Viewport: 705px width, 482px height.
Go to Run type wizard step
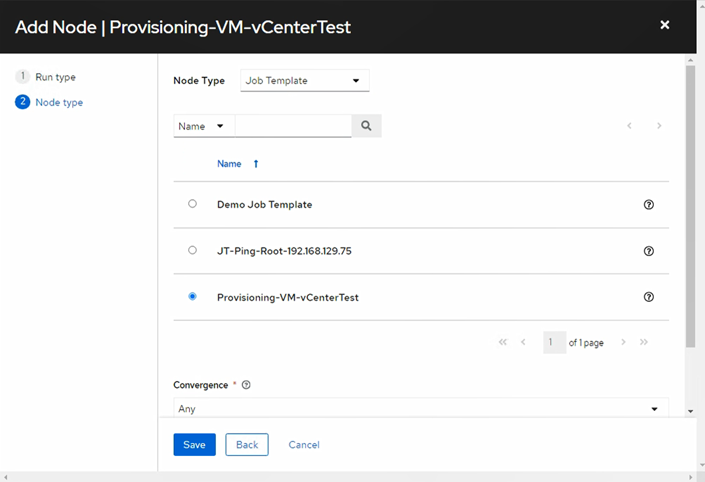pos(54,77)
